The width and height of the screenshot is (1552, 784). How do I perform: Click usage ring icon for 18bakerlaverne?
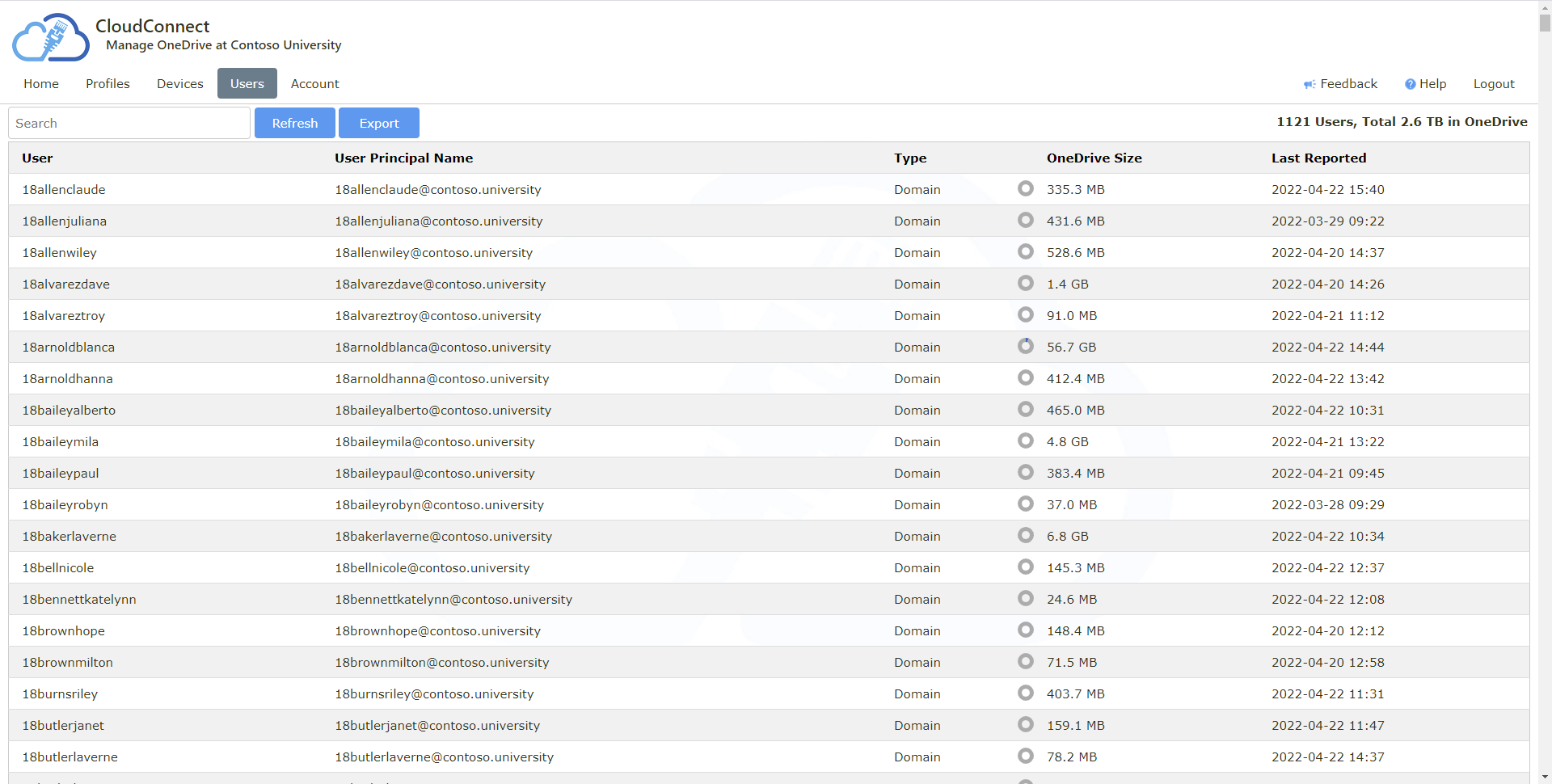(1025, 535)
